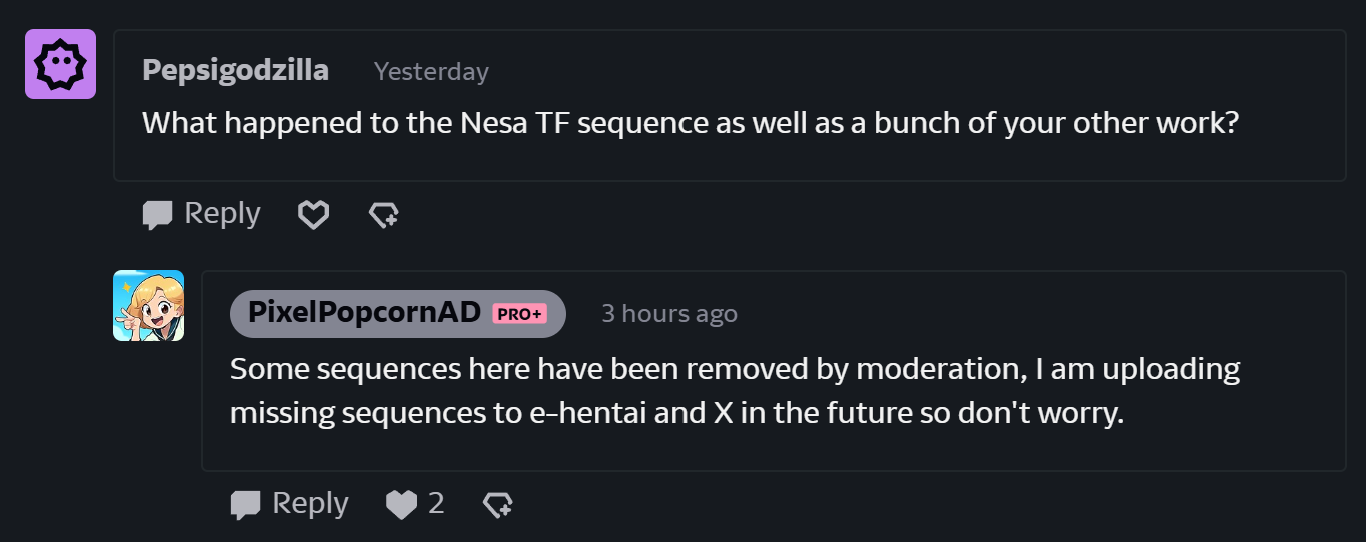
Task: Give a badge to Pepsigodzilla's comment
Action: coord(384,214)
